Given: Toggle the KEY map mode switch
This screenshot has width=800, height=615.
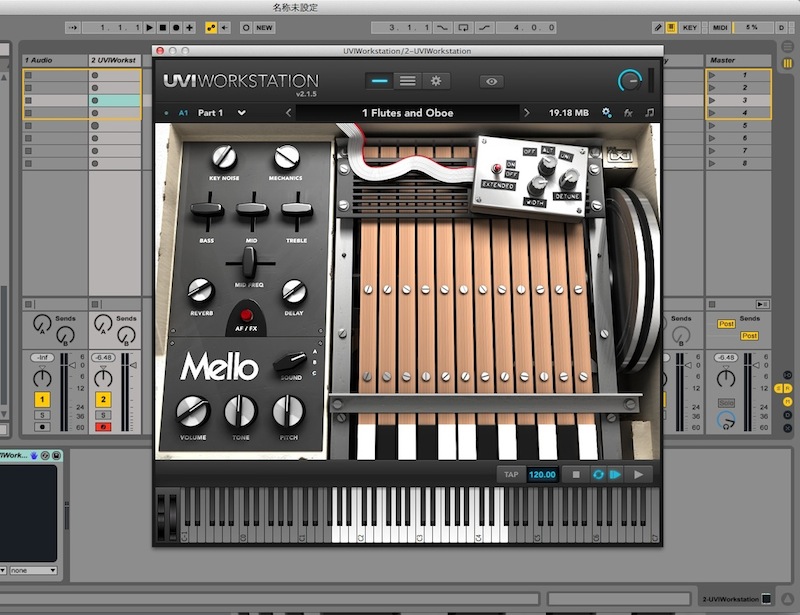Looking at the screenshot, I should 690,28.
